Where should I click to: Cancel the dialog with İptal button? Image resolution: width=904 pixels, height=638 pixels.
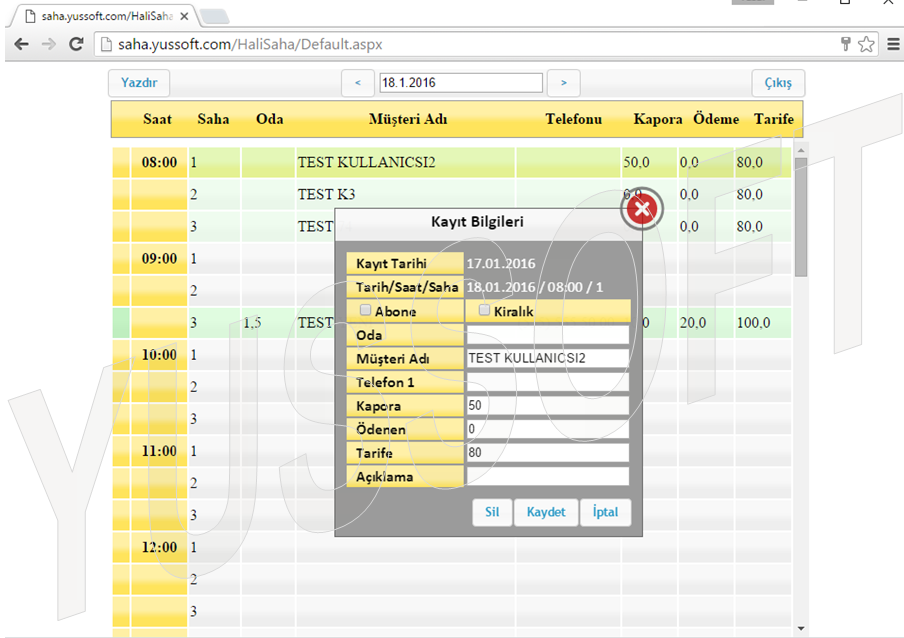605,512
